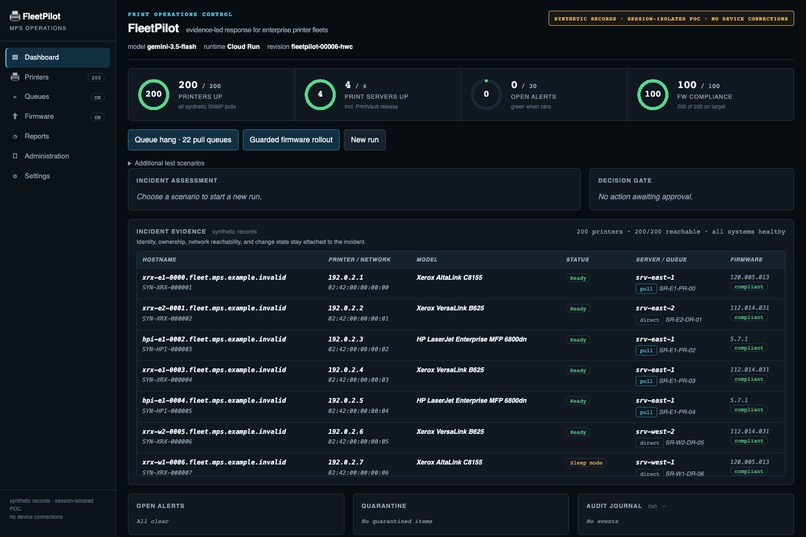This screenshot has height=537, width=806.
Task: Select hostname xrx-e2-0001.fleet.mps.example.invalid
Action: pos(214,308)
